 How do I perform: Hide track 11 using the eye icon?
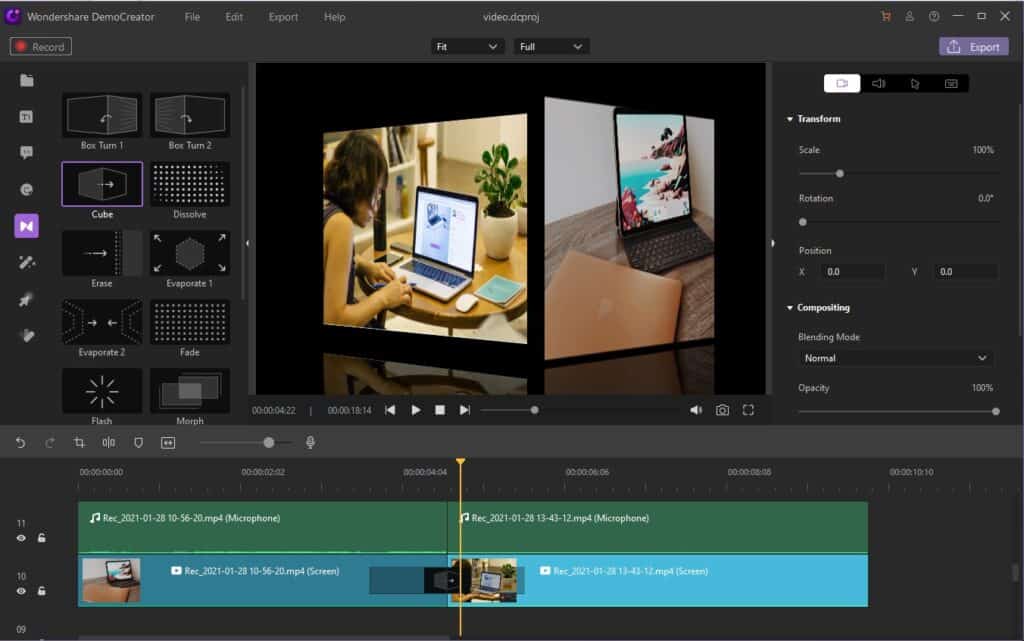21,538
